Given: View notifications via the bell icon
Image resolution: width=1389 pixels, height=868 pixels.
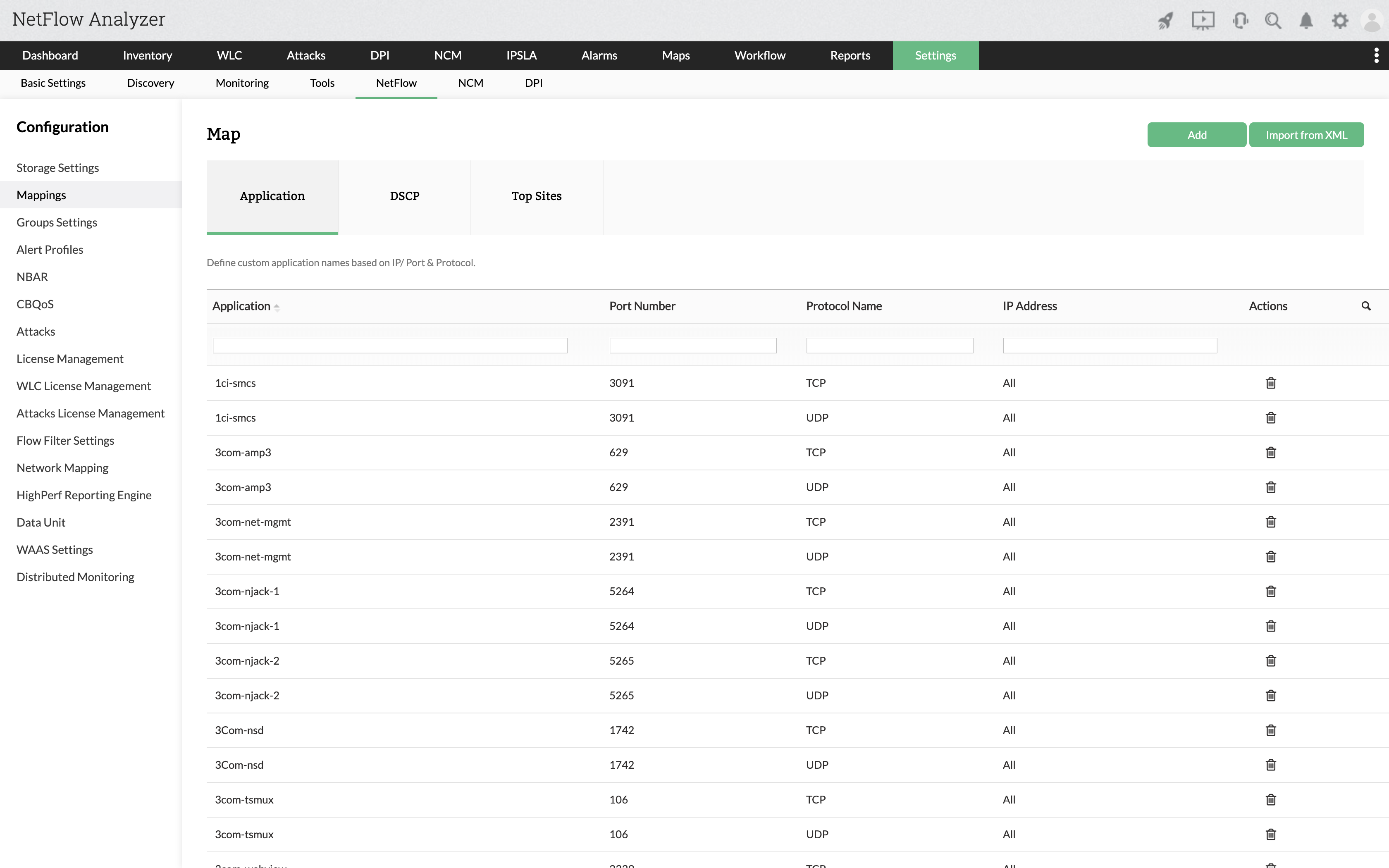Looking at the screenshot, I should tap(1306, 20).
